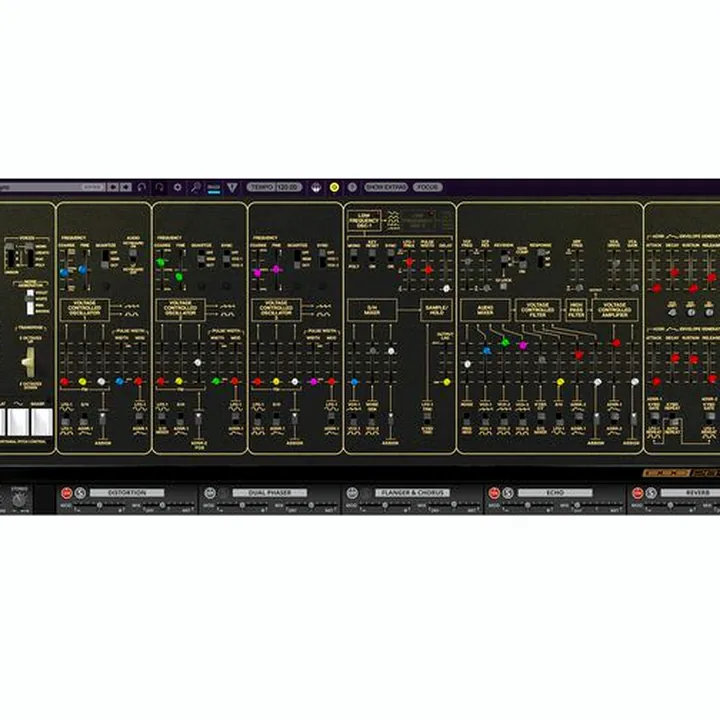Image resolution: width=720 pixels, height=720 pixels.
Task: Redo the change using the toolbar arrow
Action: pos(159,187)
